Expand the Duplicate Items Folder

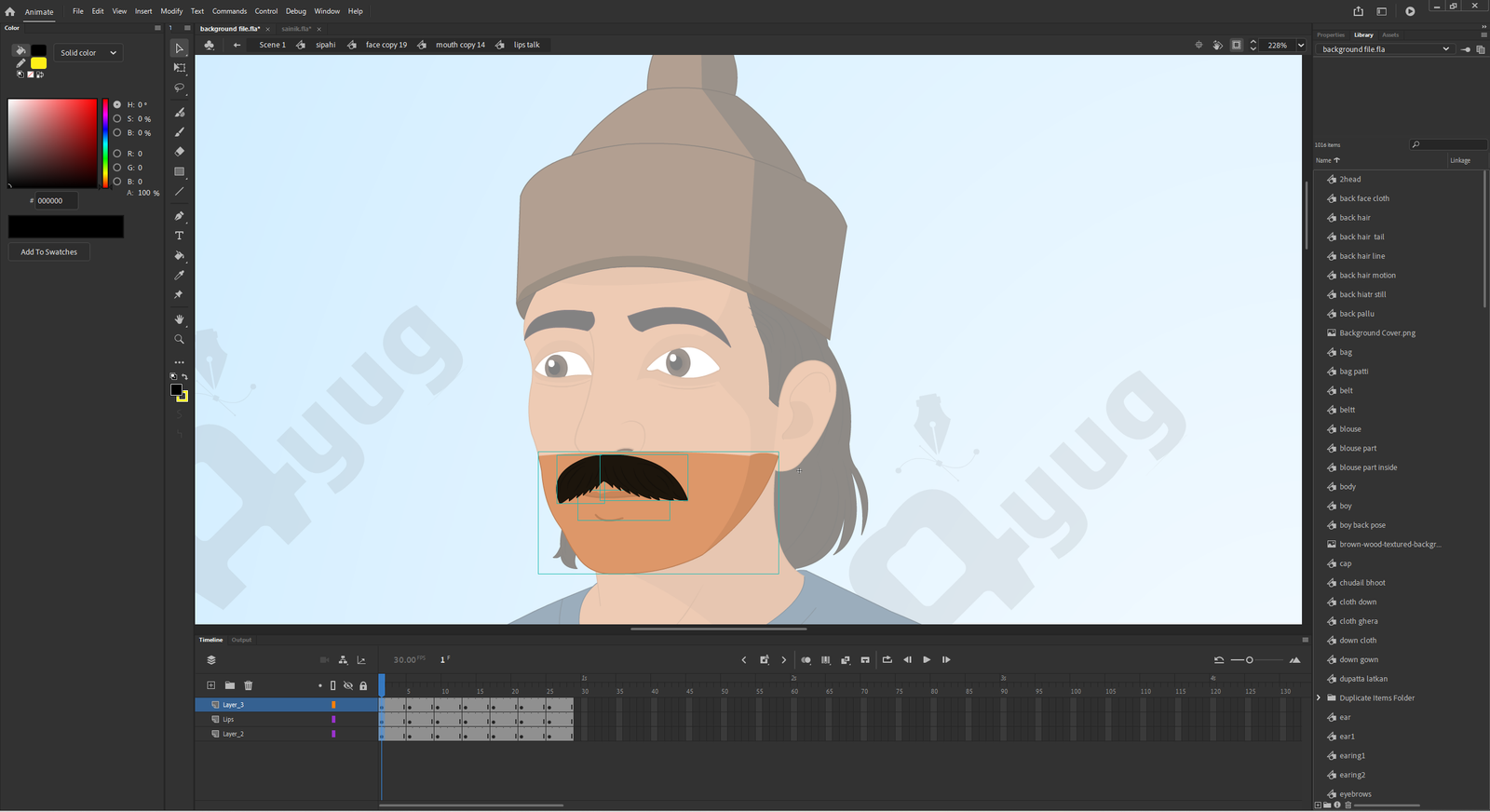pos(1319,697)
